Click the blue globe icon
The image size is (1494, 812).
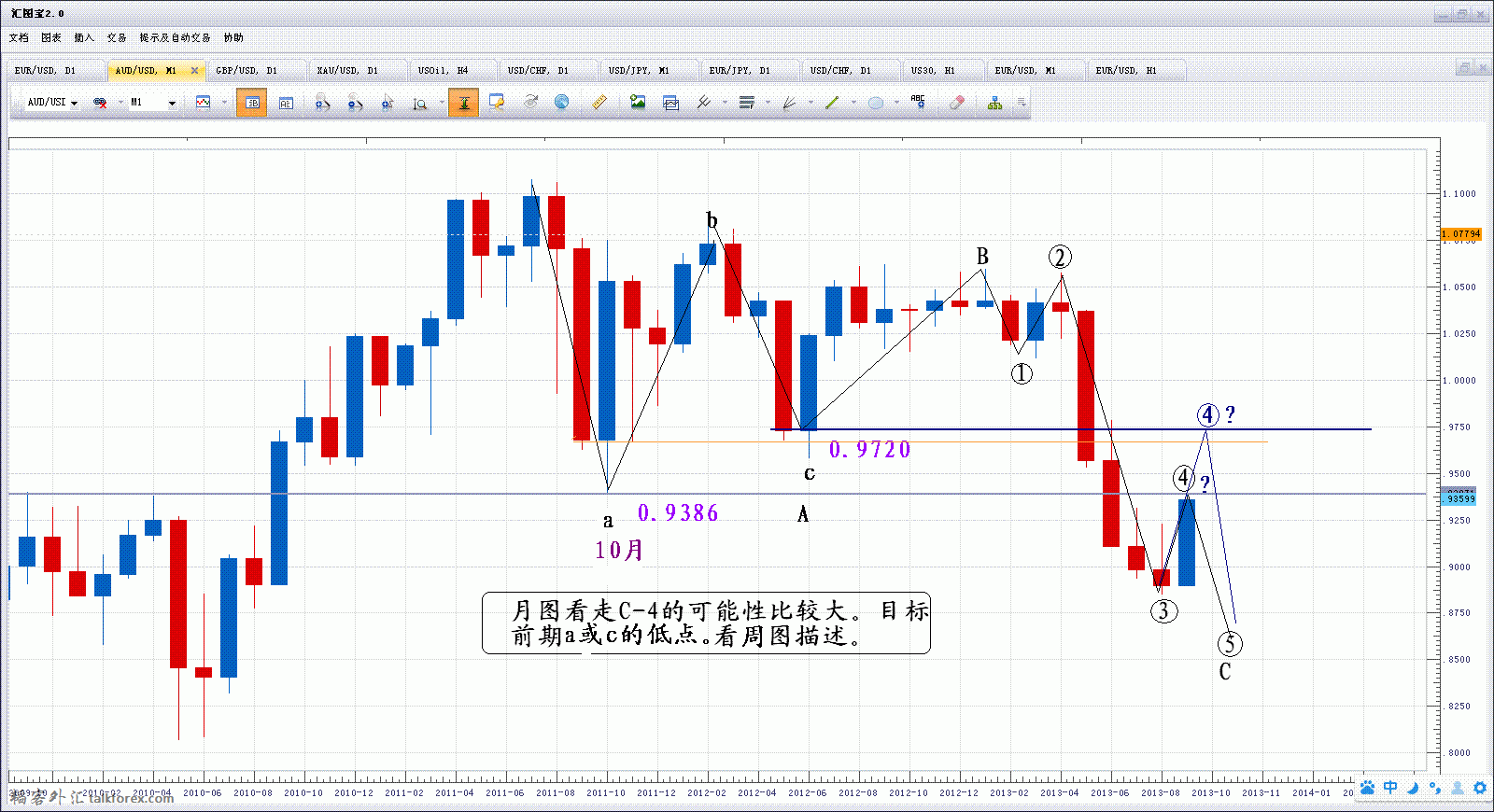click(561, 102)
